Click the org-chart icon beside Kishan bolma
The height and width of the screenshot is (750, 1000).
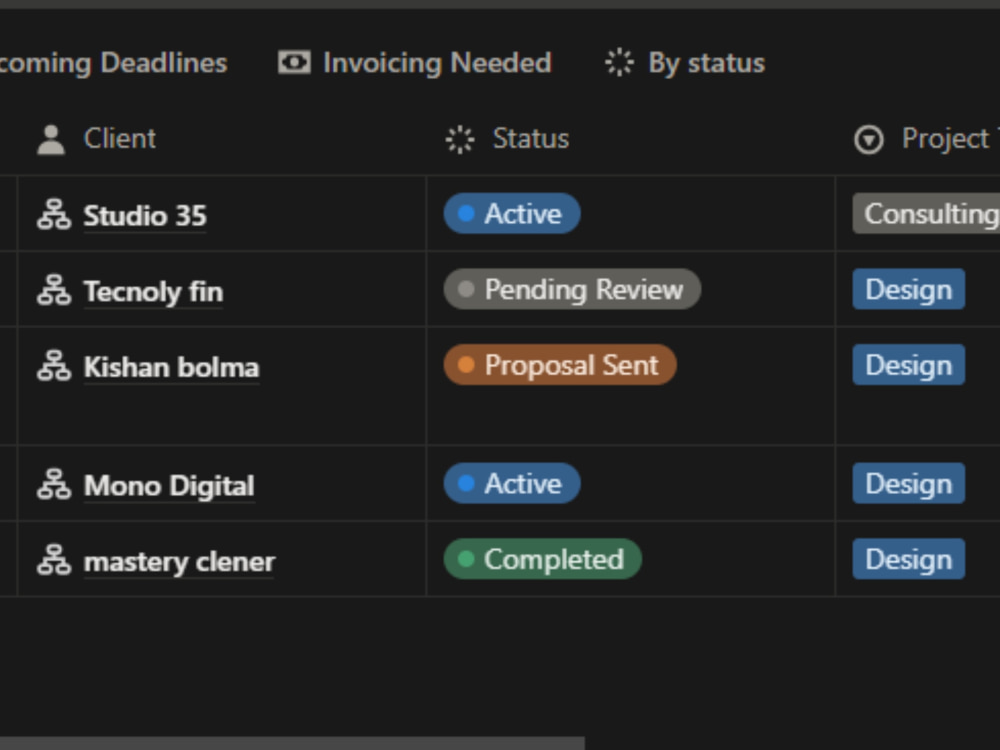(x=54, y=366)
